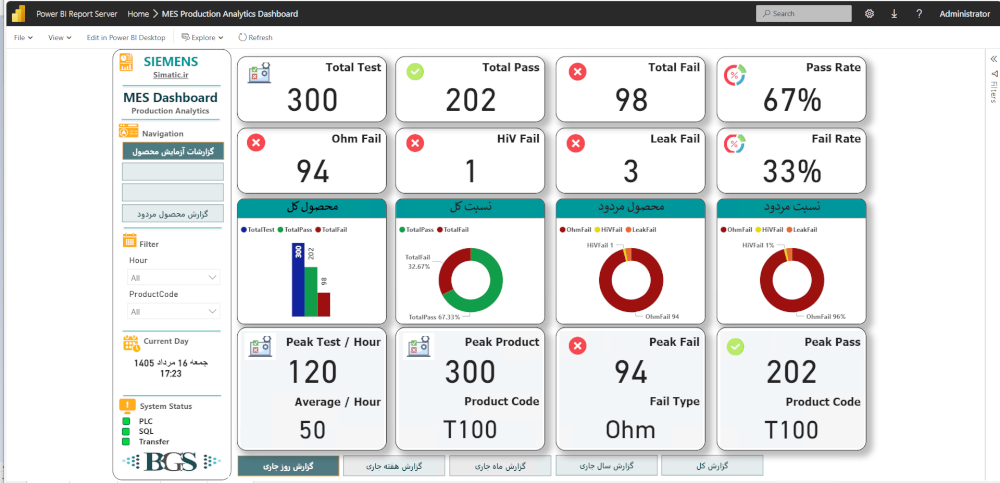The height and width of the screenshot is (483, 1000).
Task: Click the Total Test machine icon
Action: point(260,72)
